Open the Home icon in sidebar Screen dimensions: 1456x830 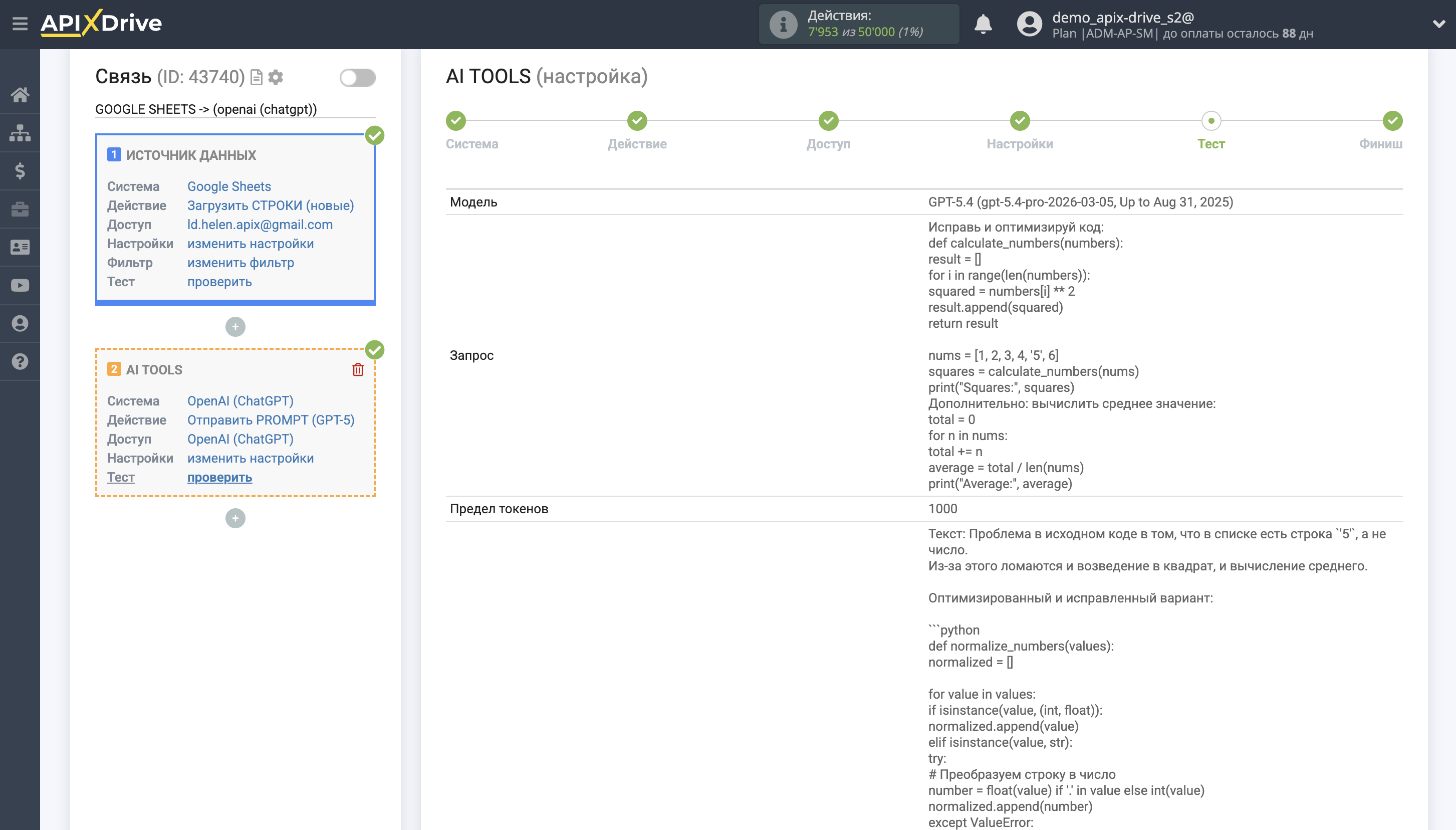click(x=21, y=95)
